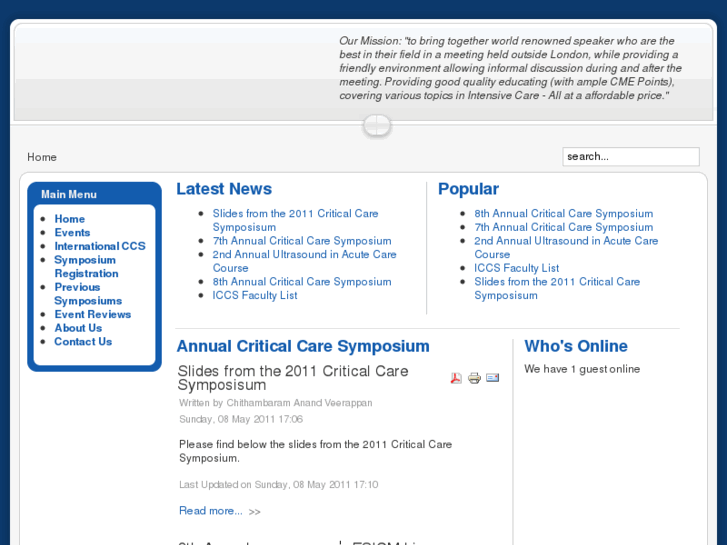727x545 pixels.
Task: Open Previous Symposiums menu item
Action: pos(88,294)
